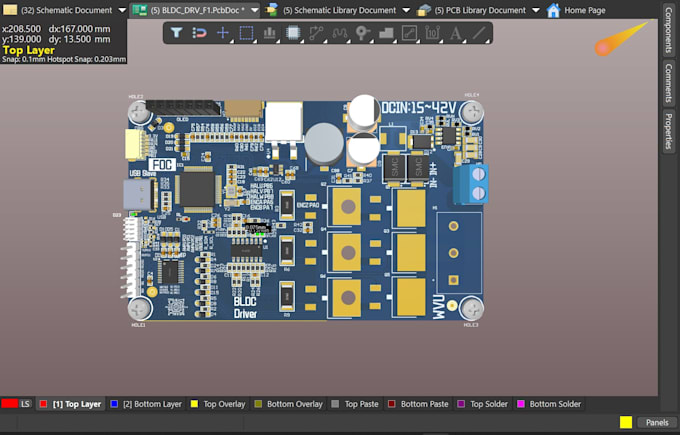Click the PCB document tab icon
The image size is (680, 435).
click(x=139, y=10)
